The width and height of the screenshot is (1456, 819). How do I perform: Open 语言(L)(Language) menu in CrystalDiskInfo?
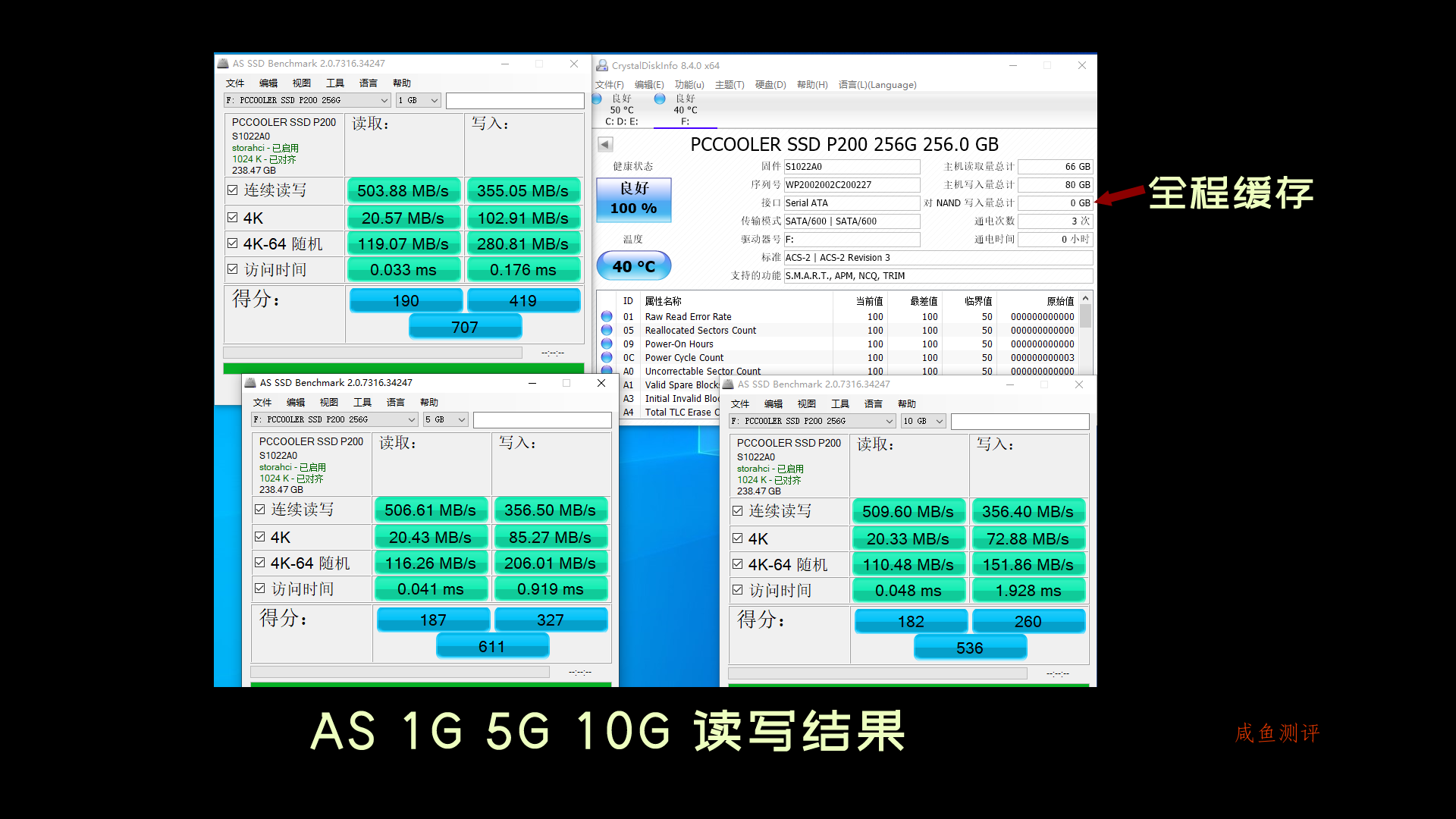[x=877, y=85]
